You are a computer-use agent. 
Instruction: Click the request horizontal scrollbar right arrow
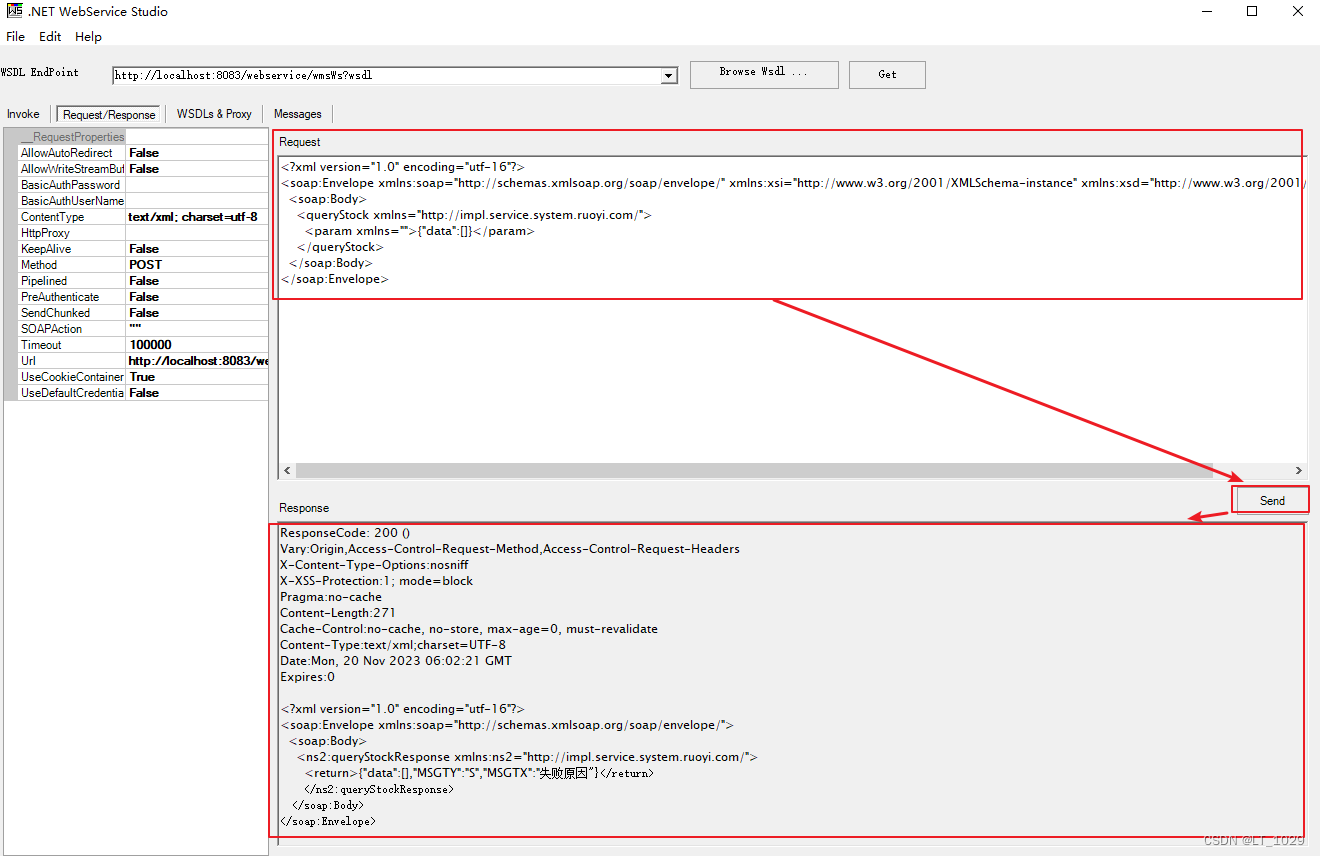tap(1298, 470)
